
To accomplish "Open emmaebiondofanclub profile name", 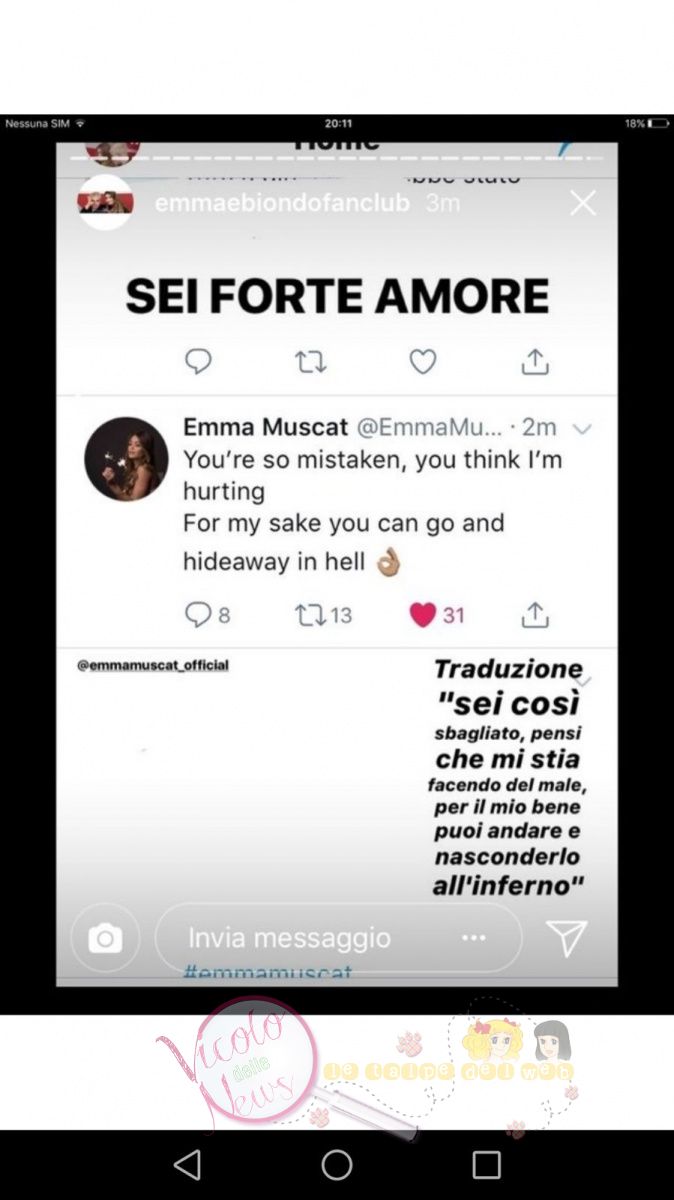I will (x=283, y=204).
